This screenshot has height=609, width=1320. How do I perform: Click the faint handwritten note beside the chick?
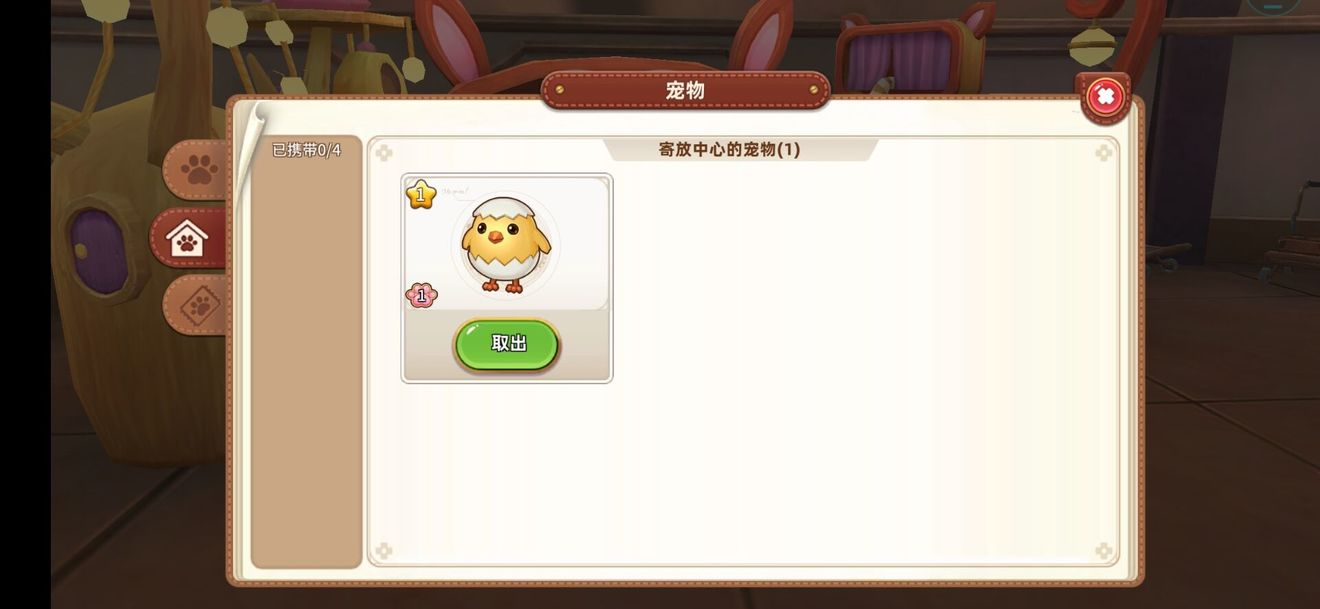(x=455, y=190)
